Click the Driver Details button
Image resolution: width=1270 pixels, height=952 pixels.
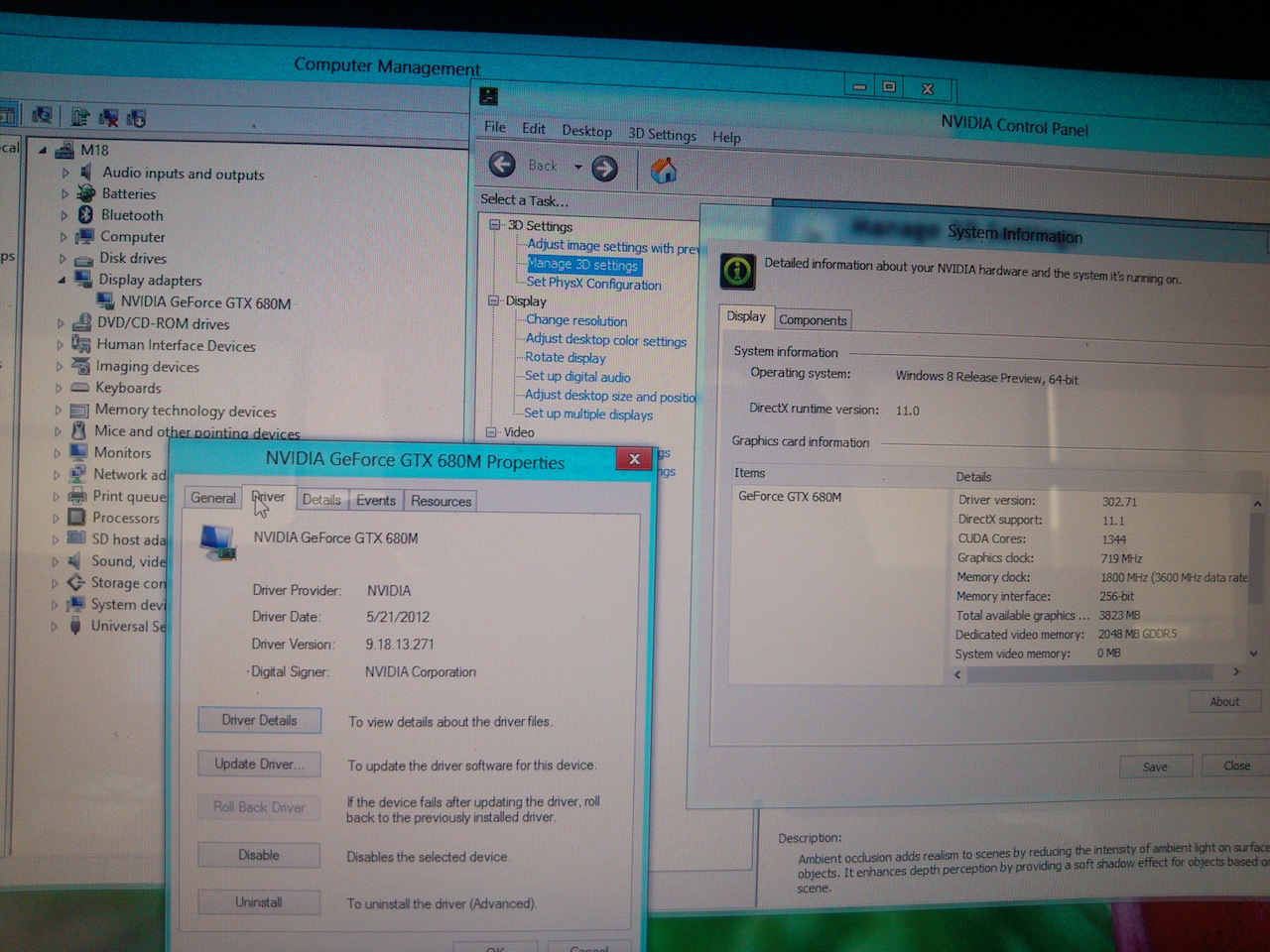pyautogui.click(x=259, y=720)
